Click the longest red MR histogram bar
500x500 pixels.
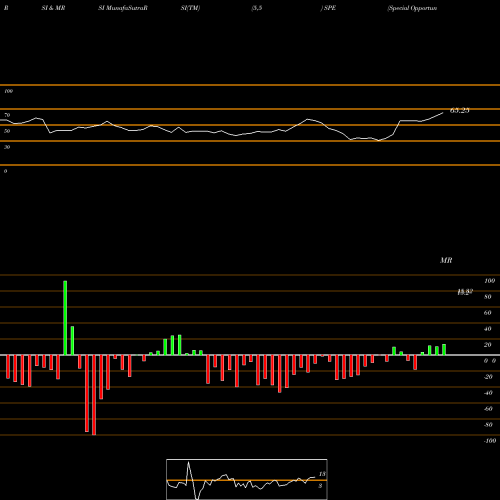pos(94,395)
